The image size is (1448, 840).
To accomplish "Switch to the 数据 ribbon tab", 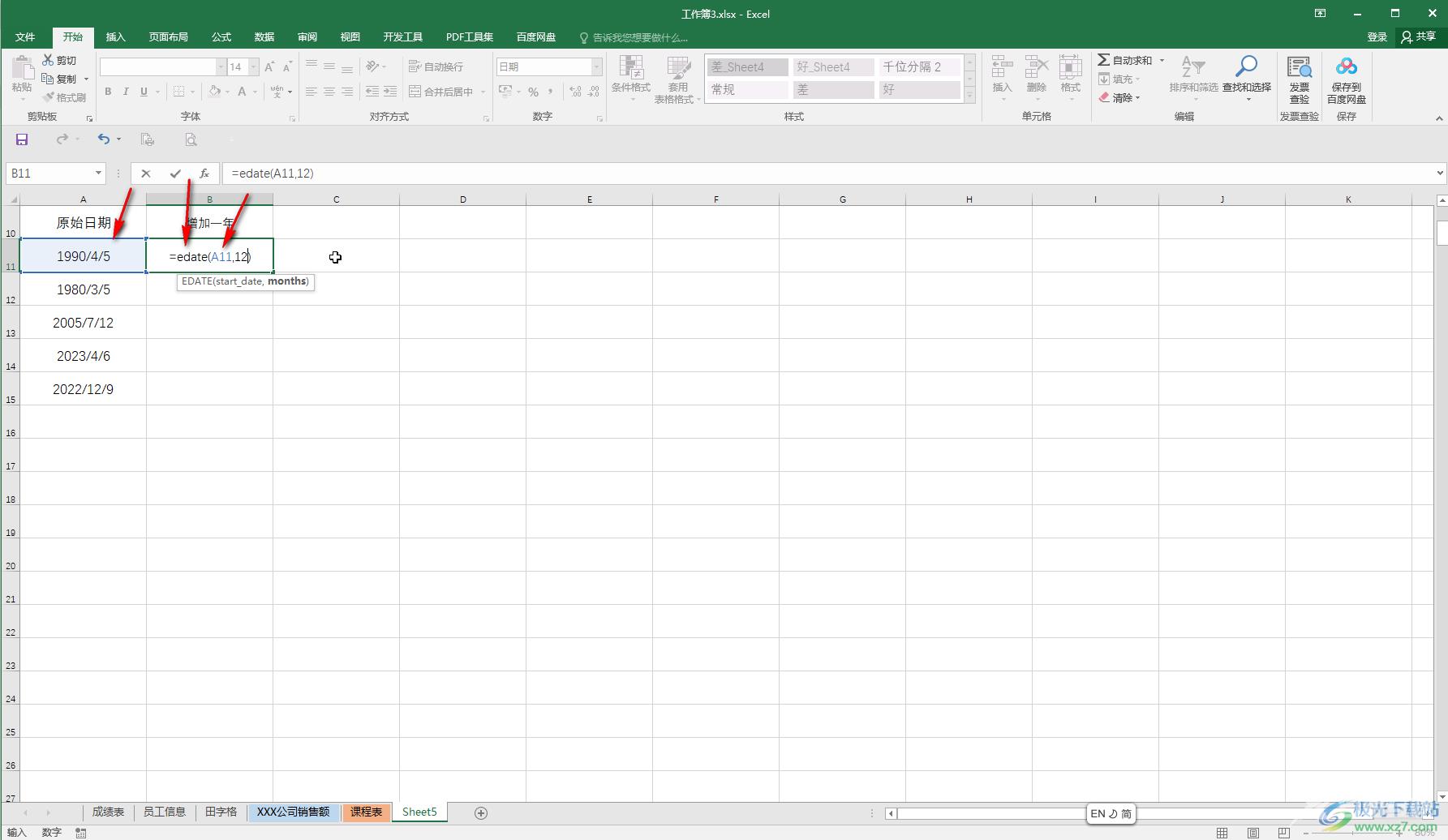I will pos(264,37).
